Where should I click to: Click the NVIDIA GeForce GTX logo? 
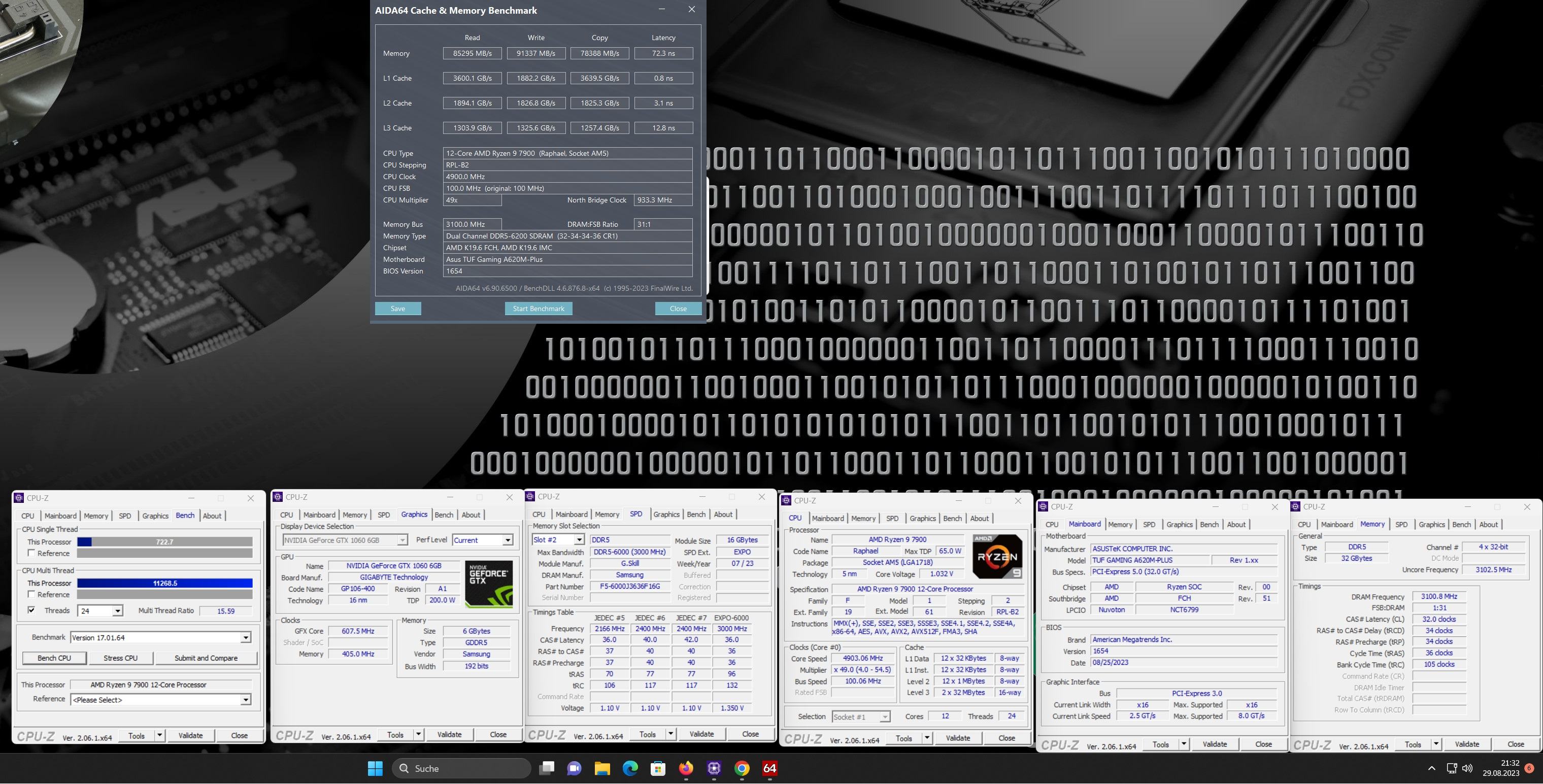[489, 584]
